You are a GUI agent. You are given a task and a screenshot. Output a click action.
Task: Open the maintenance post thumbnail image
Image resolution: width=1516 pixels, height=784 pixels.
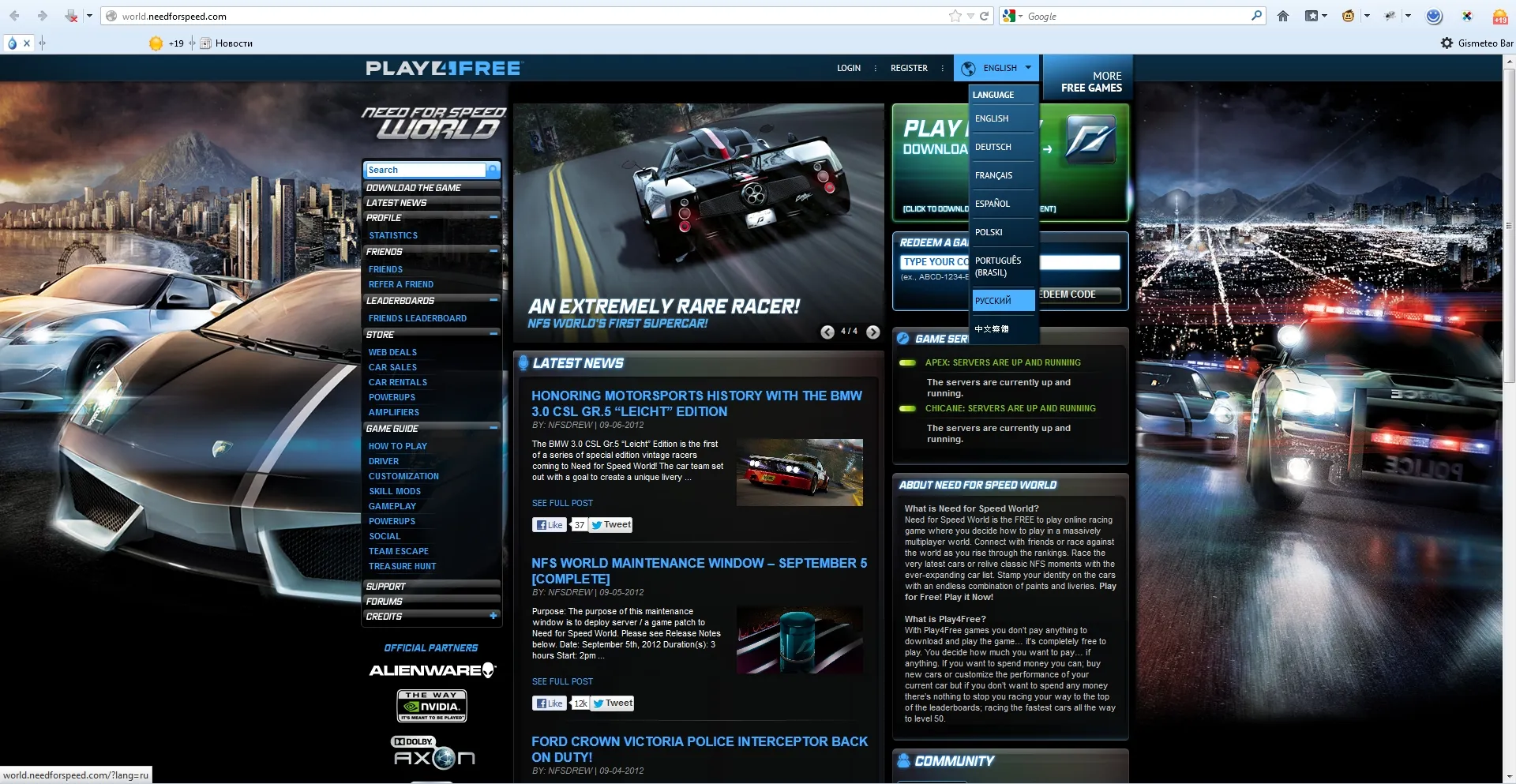[800, 640]
